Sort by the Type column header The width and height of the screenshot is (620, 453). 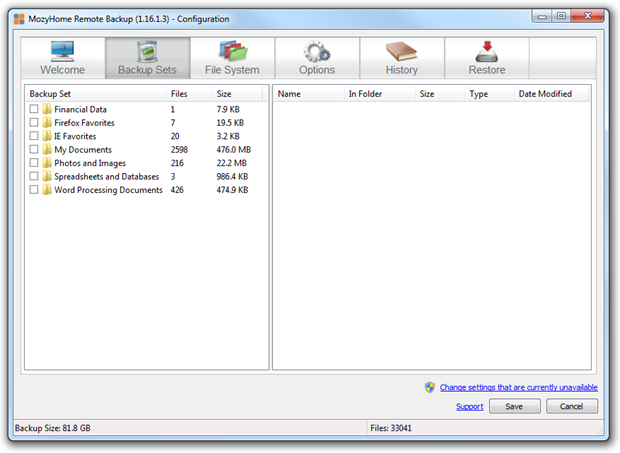tap(490, 94)
